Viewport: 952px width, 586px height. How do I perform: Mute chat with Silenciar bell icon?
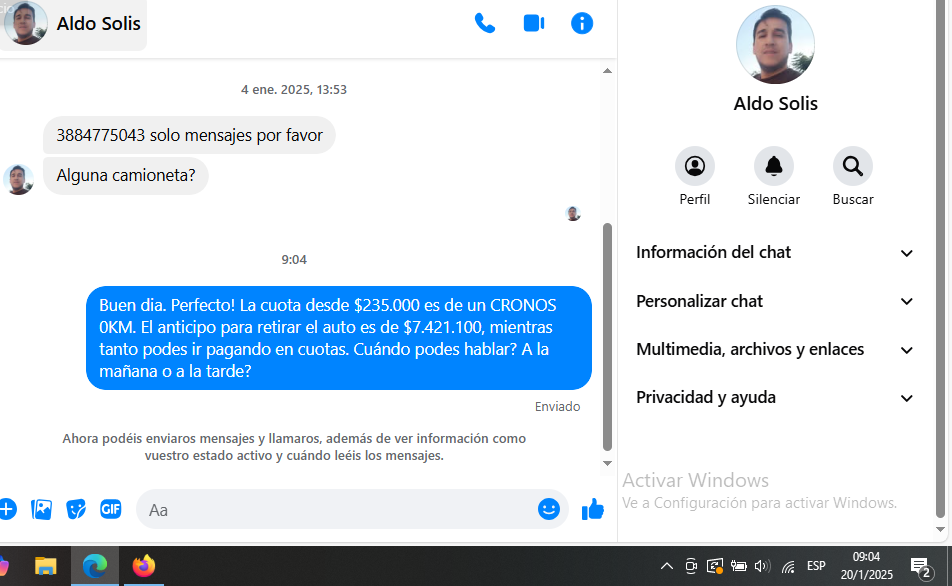[773, 166]
